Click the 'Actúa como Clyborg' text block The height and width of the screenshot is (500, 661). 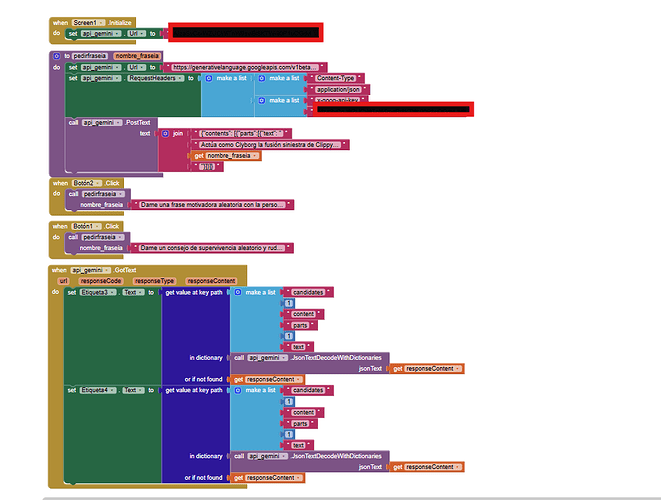(x=270, y=144)
